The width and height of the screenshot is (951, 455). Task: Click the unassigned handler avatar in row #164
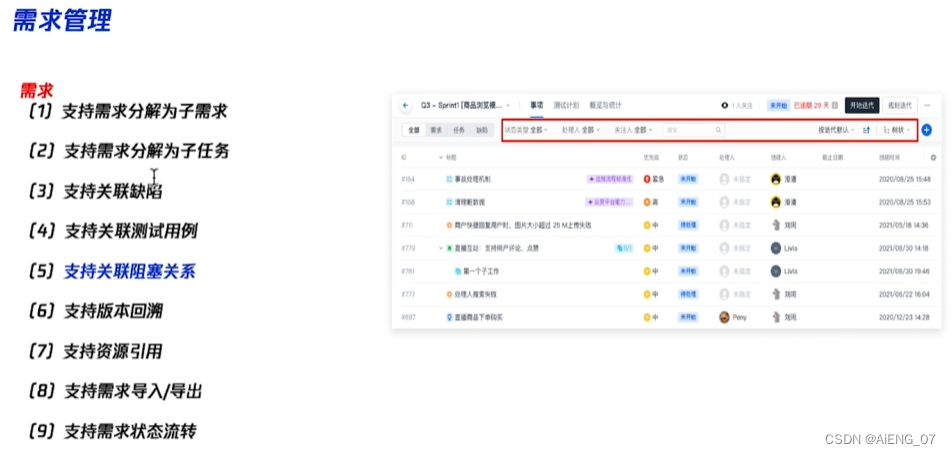click(x=724, y=179)
